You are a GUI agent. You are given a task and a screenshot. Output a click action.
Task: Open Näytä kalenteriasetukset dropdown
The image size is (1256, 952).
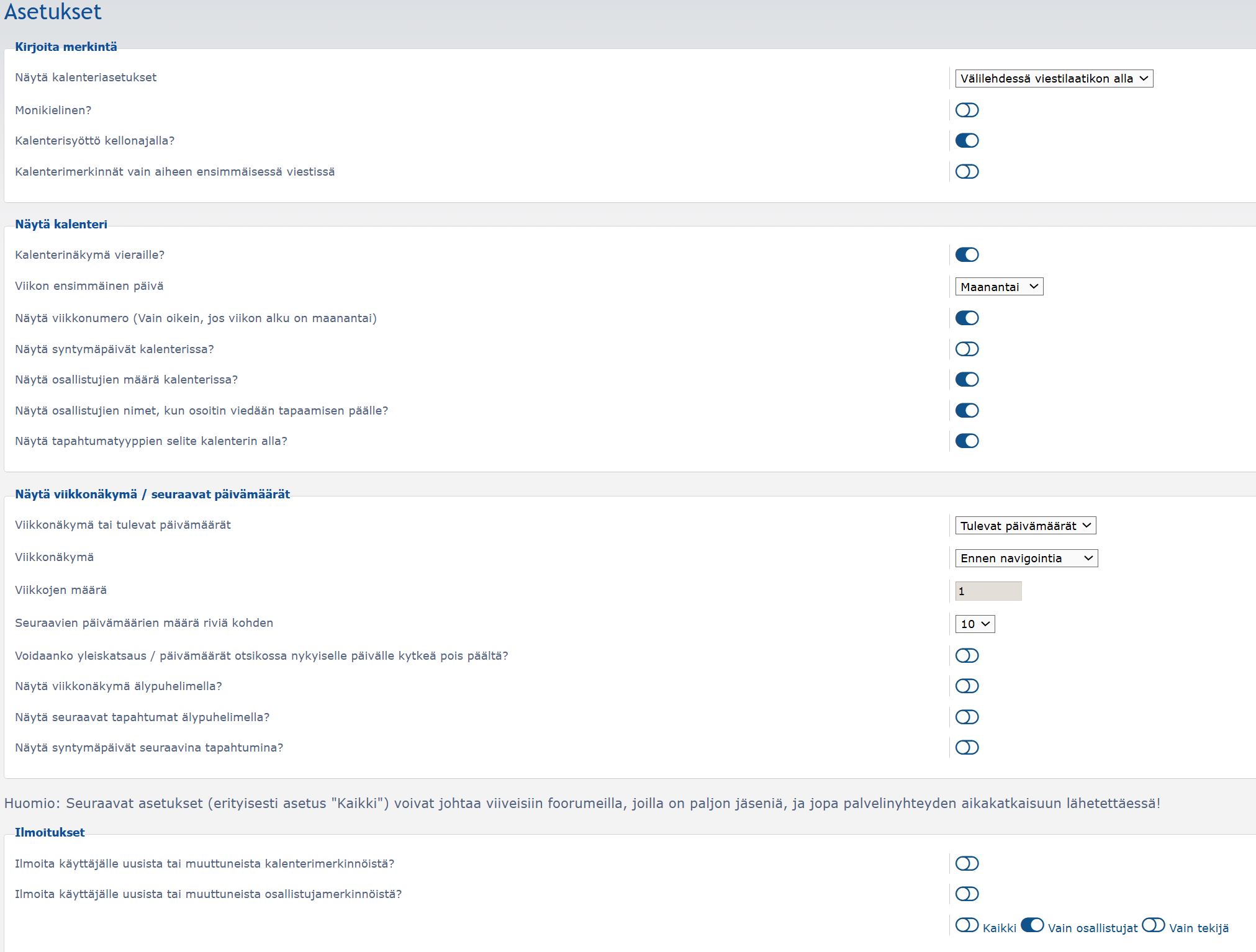[1054, 78]
